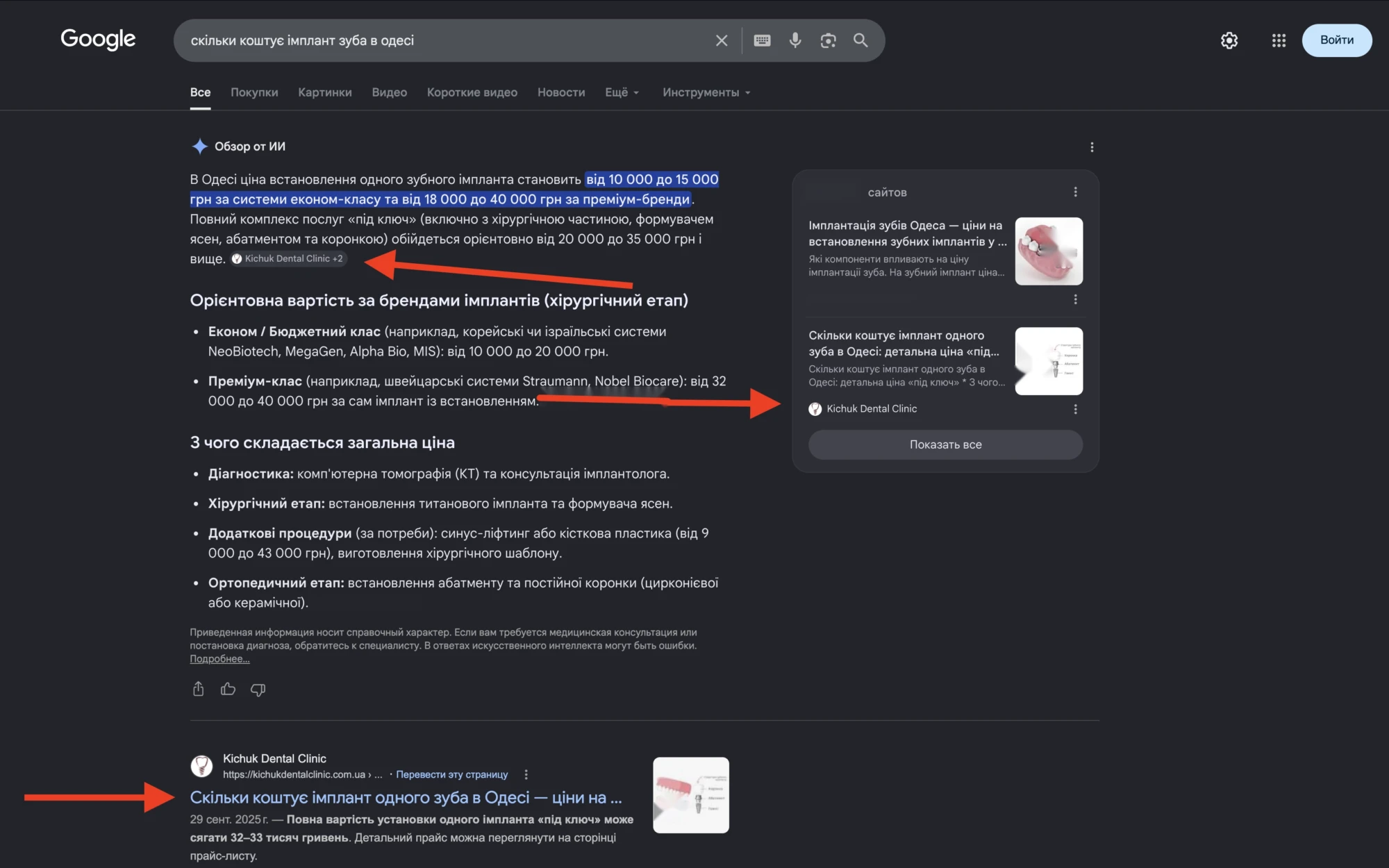Start voice search with the microphone icon

click(795, 40)
